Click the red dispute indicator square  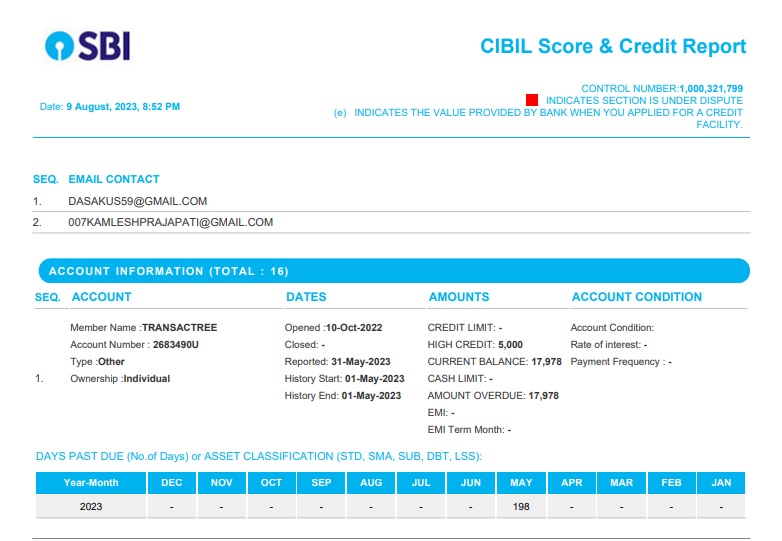532,100
